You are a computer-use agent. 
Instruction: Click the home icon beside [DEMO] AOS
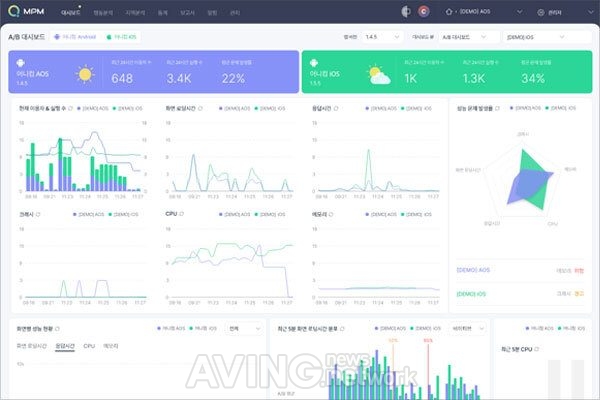[449, 12]
